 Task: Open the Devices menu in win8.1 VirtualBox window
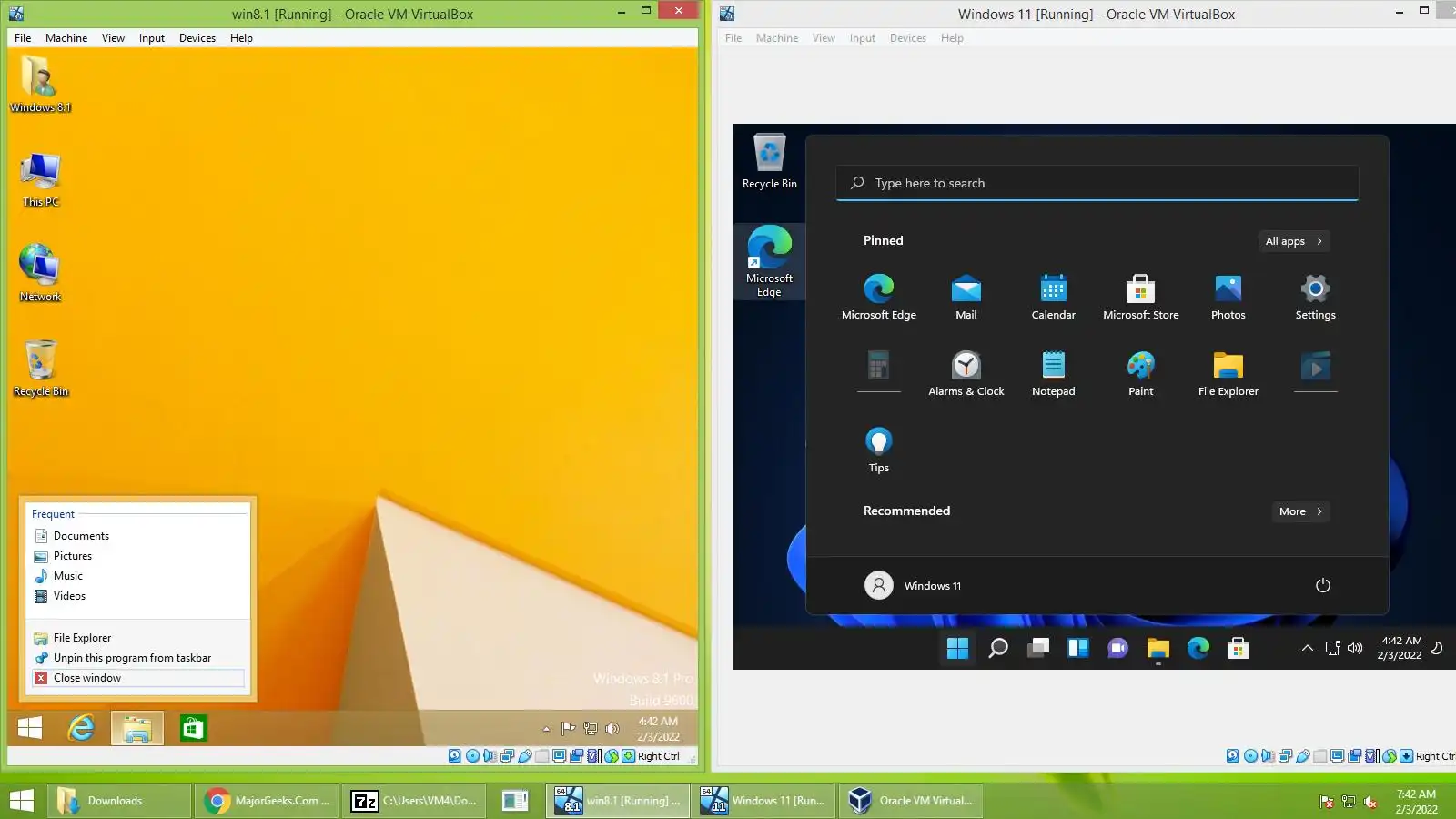point(197,38)
